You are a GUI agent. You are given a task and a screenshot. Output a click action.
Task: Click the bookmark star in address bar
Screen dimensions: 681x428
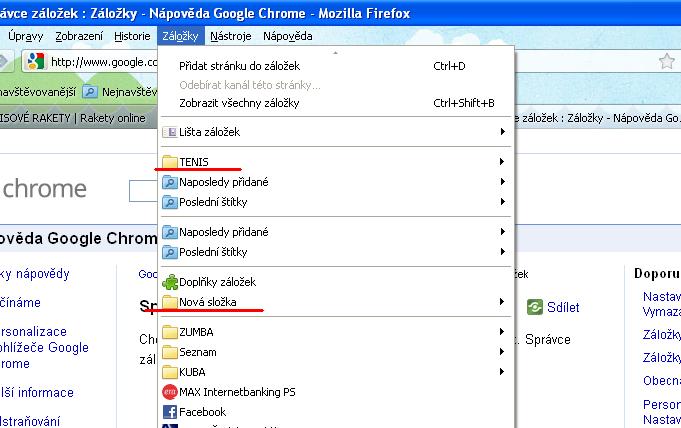point(666,62)
